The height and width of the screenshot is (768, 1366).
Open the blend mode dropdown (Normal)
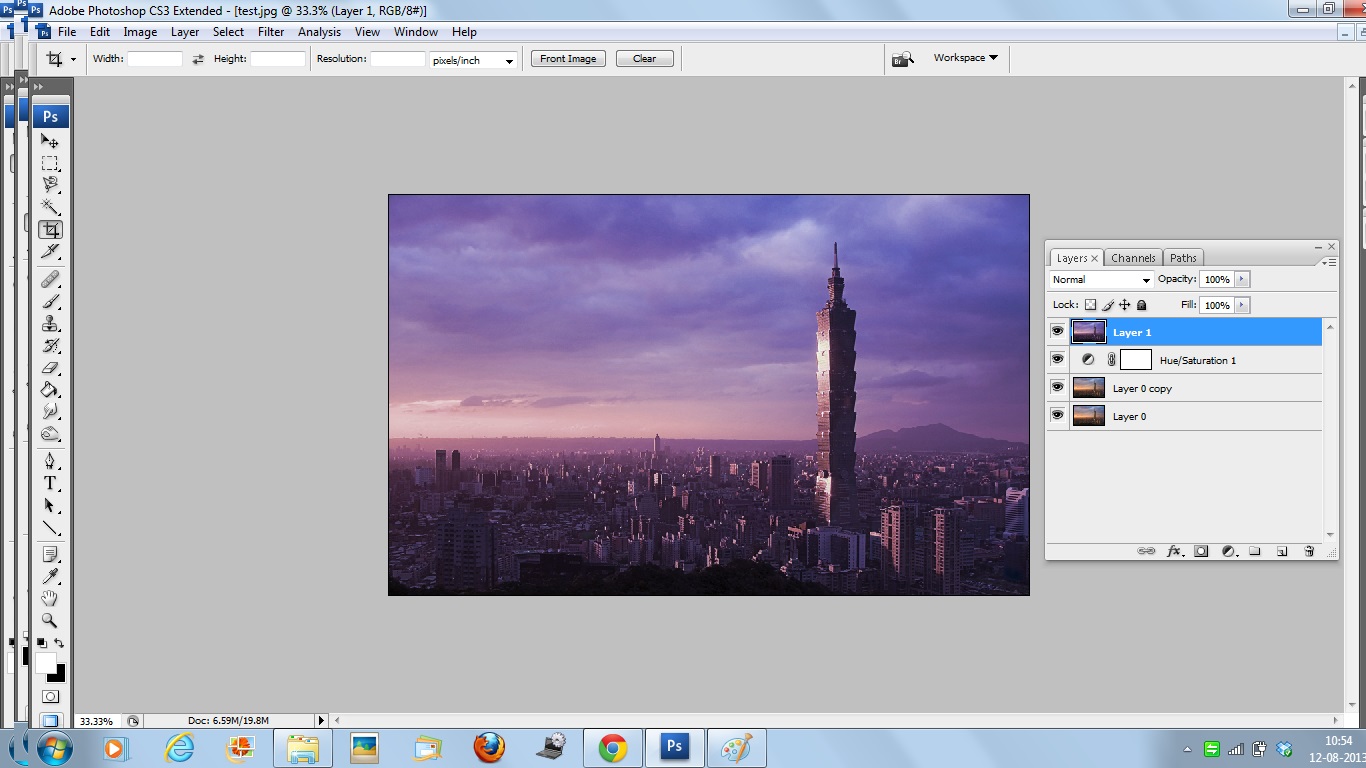tap(1101, 280)
